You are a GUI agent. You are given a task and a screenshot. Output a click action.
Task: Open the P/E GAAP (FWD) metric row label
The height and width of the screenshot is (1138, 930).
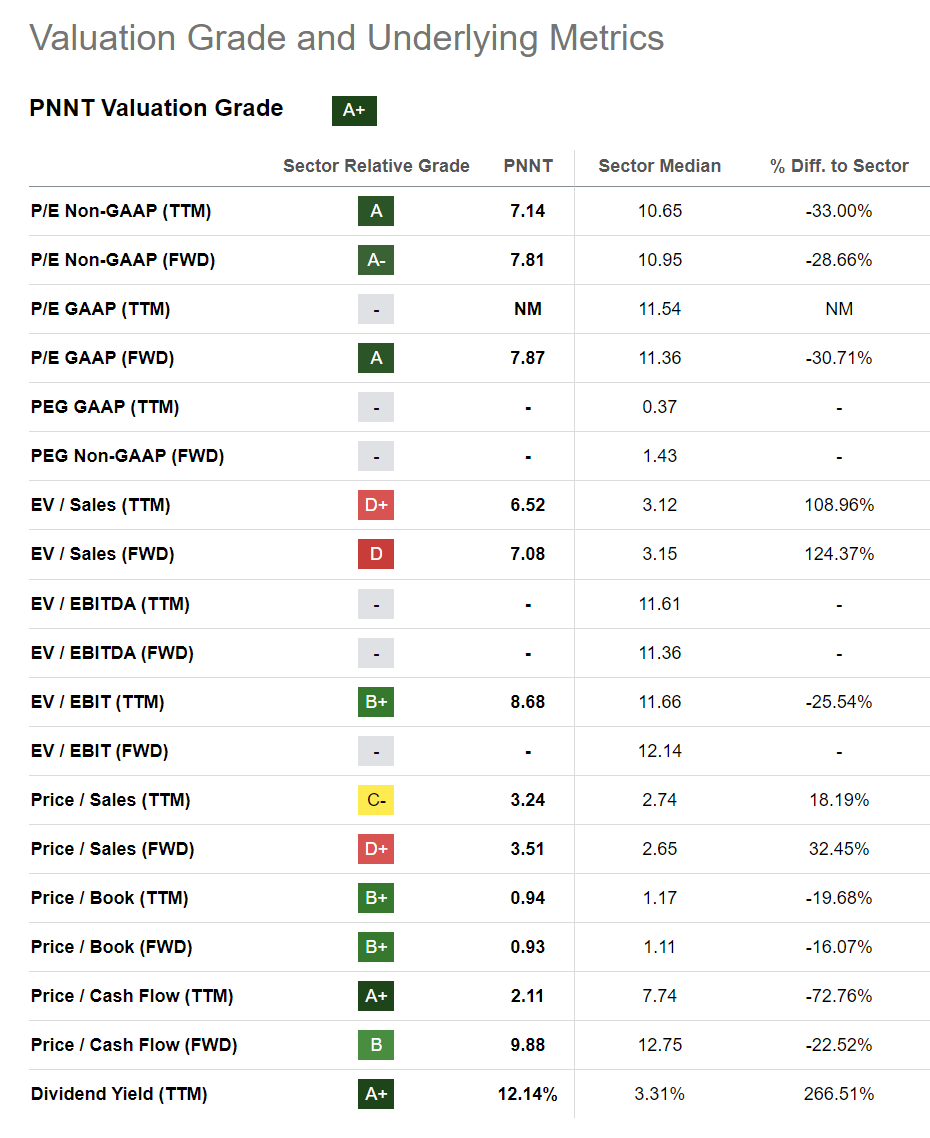(x=102, y=358)
